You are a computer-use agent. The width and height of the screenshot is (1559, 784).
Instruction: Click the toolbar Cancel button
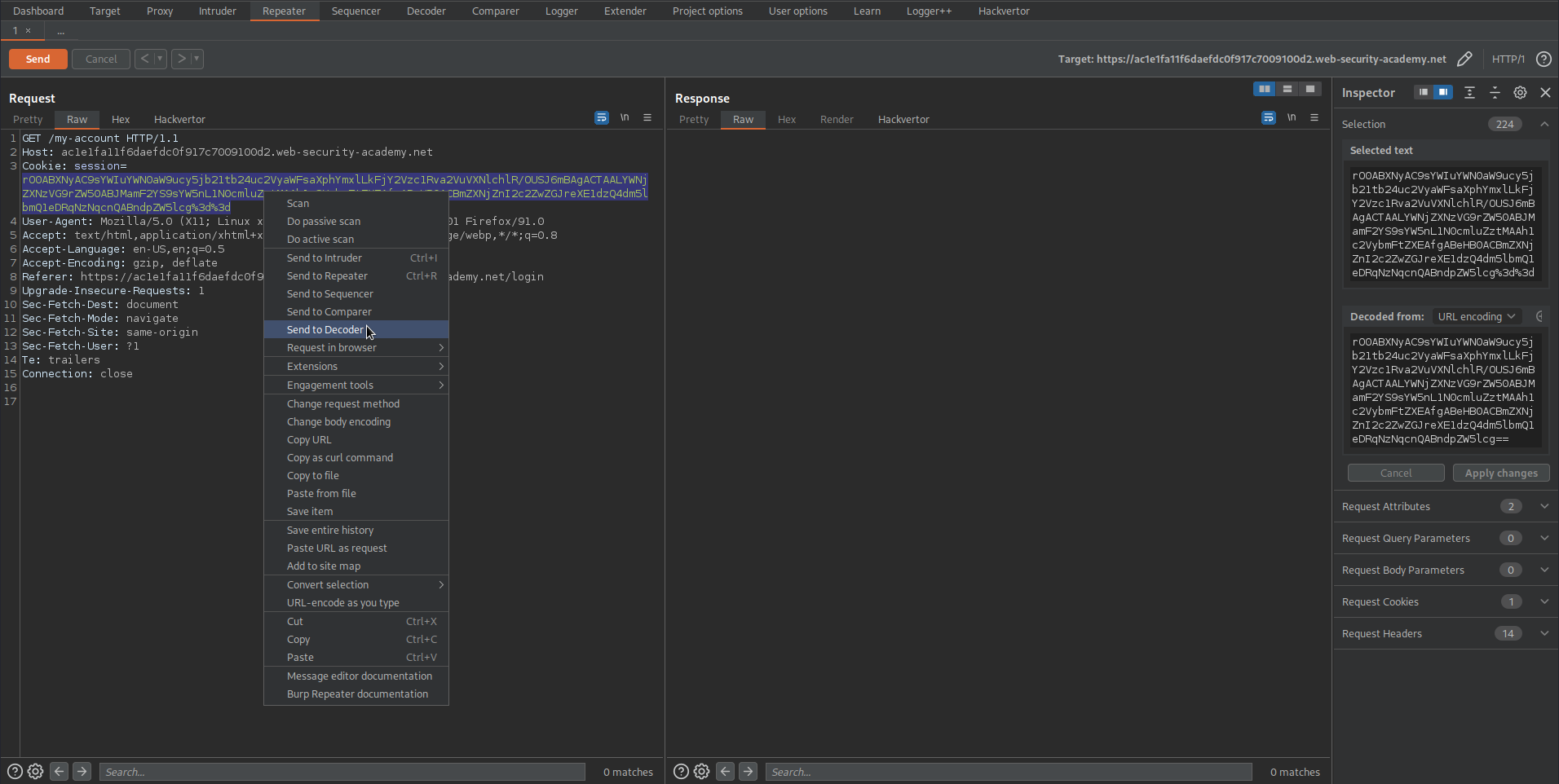(x=101, y=59)
